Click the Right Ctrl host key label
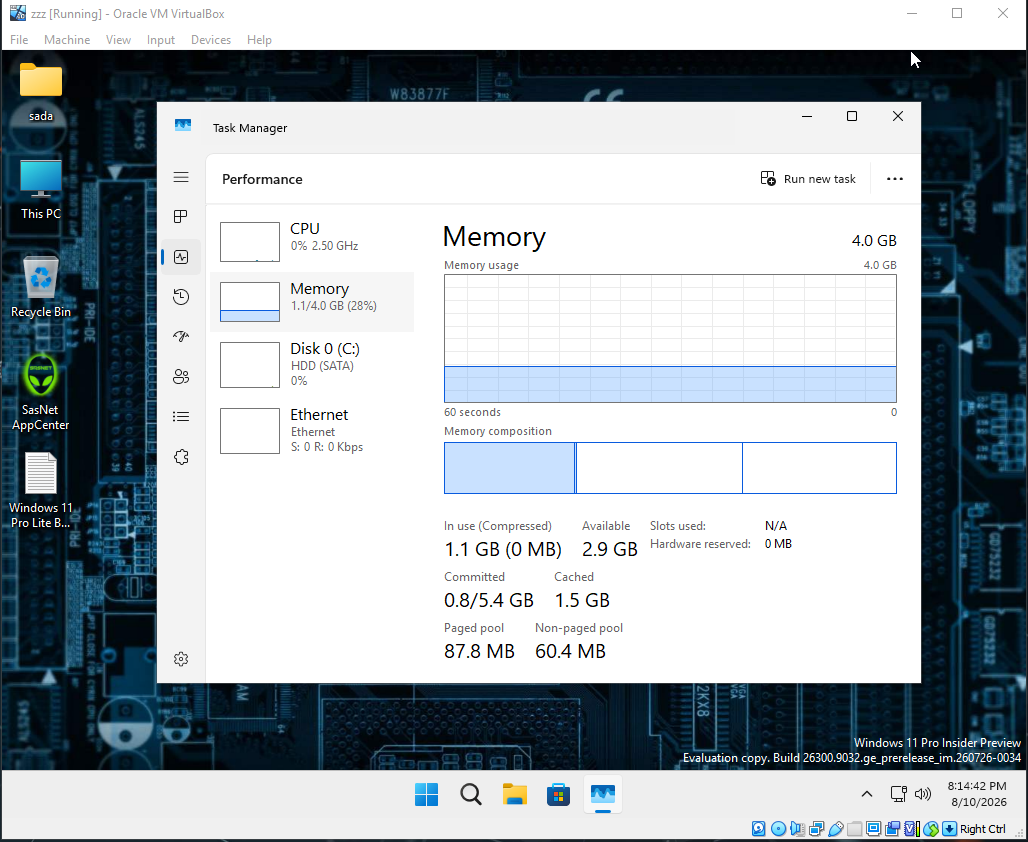1028x842 pixels. click(983, 829)
